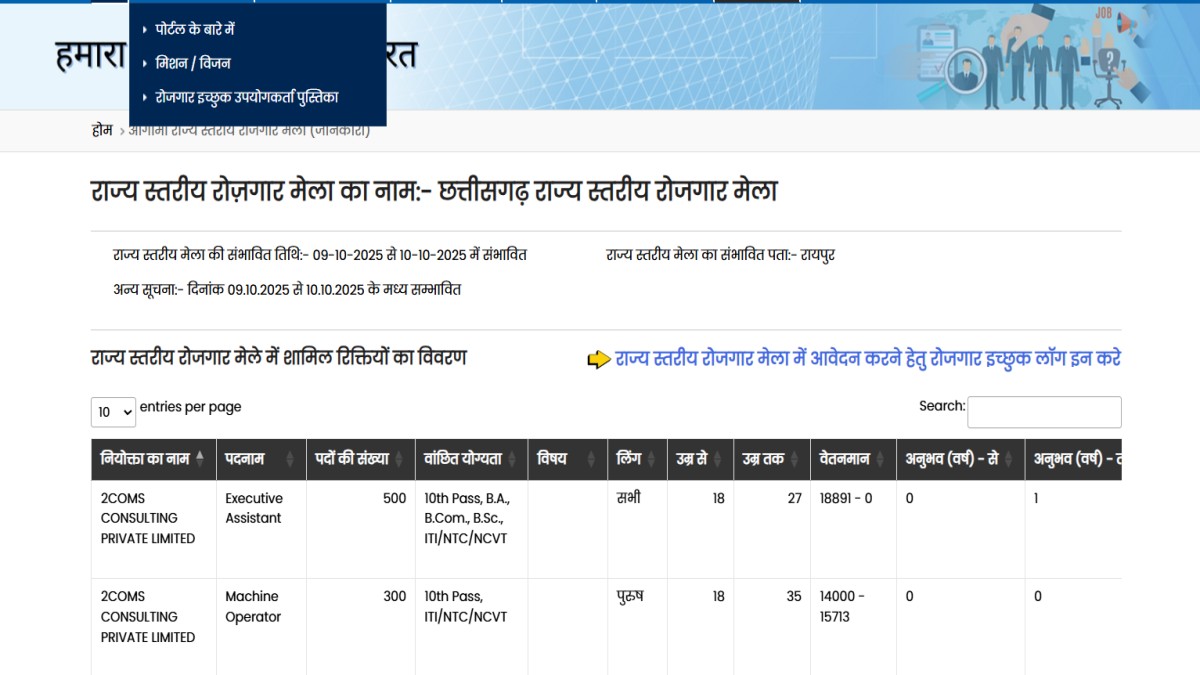Screen dimensions: 1200x675
Task: Open रोजगार इच्छुक लॉग इन application link
Action: tap(867, 358)
